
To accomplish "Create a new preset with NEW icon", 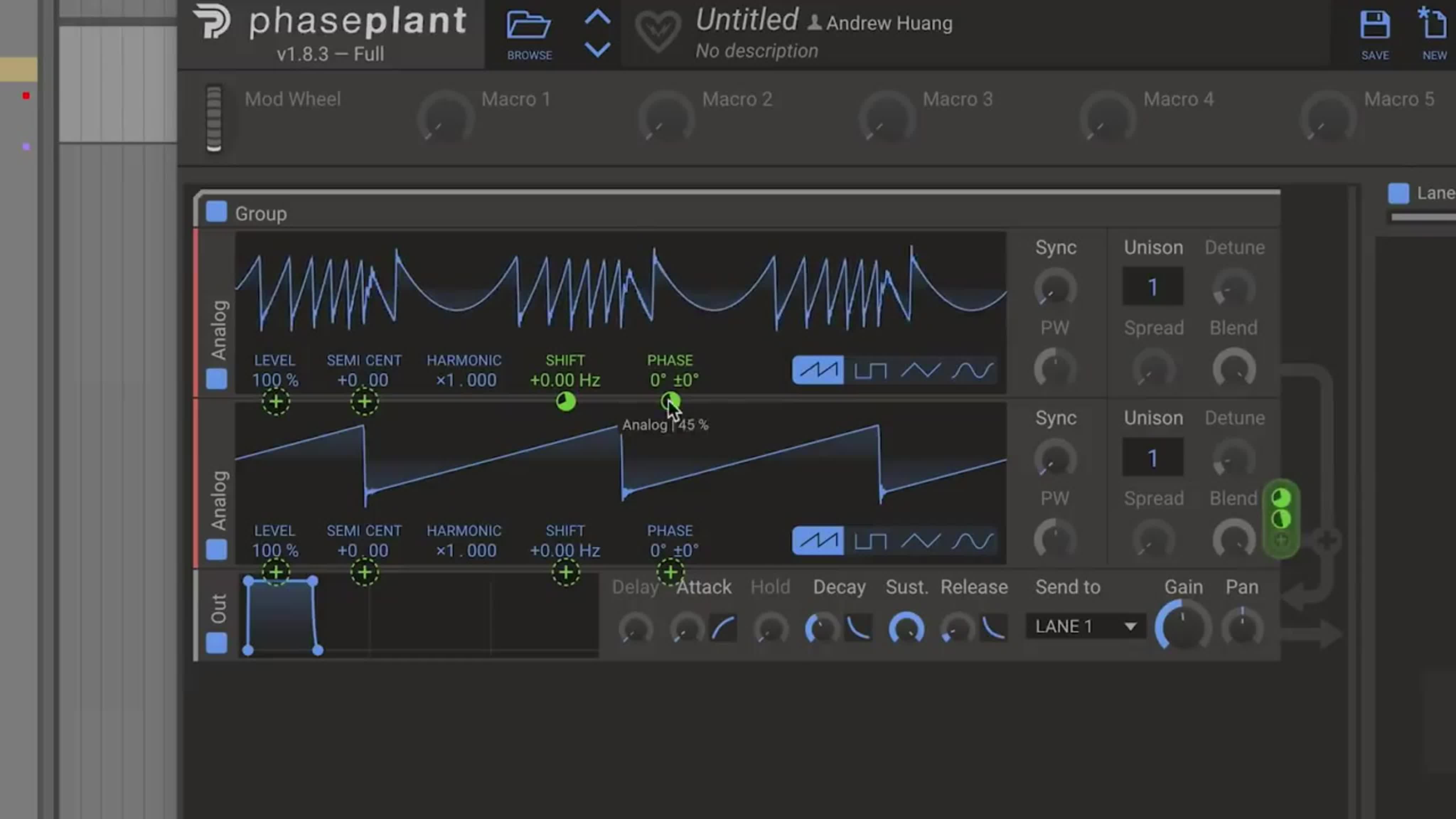I will coord(1434,26).
